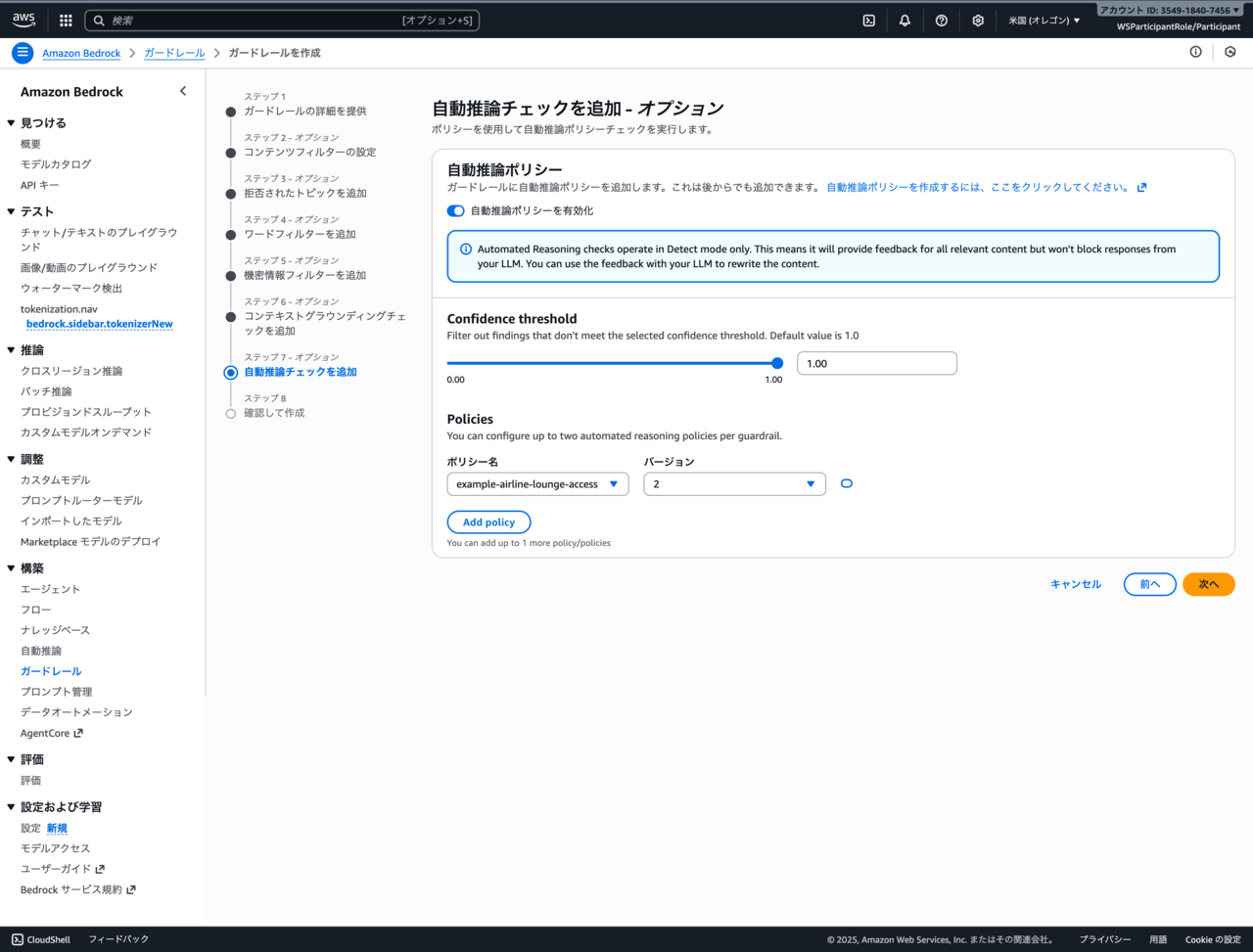
Task: Open the version dropdown
Action: tap(734, 484)
